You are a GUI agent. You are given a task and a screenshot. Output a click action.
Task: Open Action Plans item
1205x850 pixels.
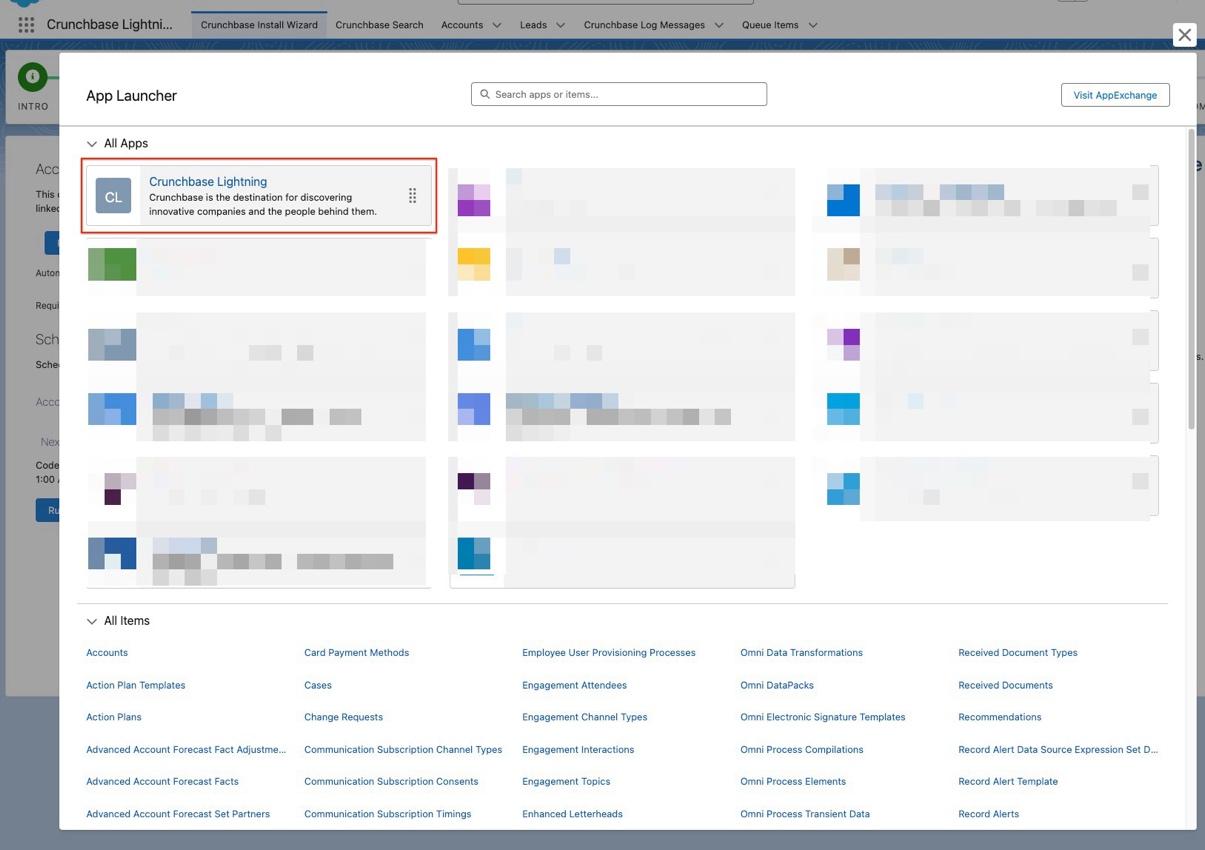[x=114, y=717]
